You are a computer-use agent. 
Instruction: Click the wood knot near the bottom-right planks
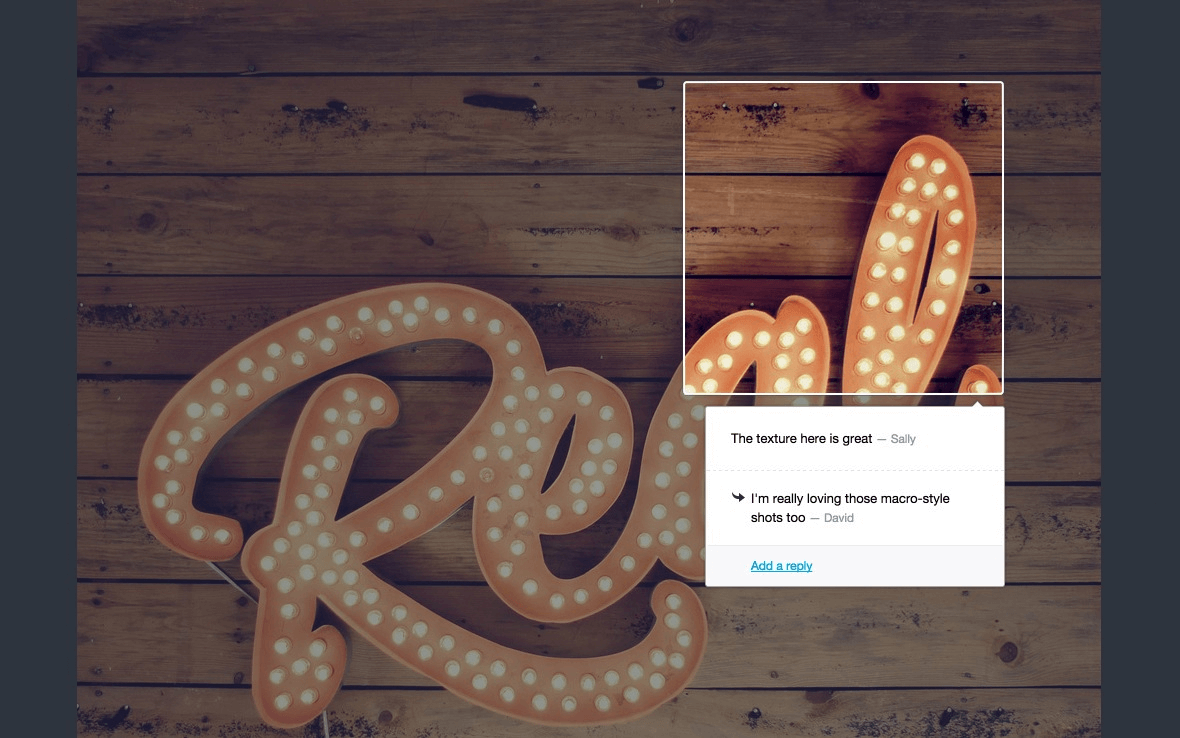[1008, 651]
